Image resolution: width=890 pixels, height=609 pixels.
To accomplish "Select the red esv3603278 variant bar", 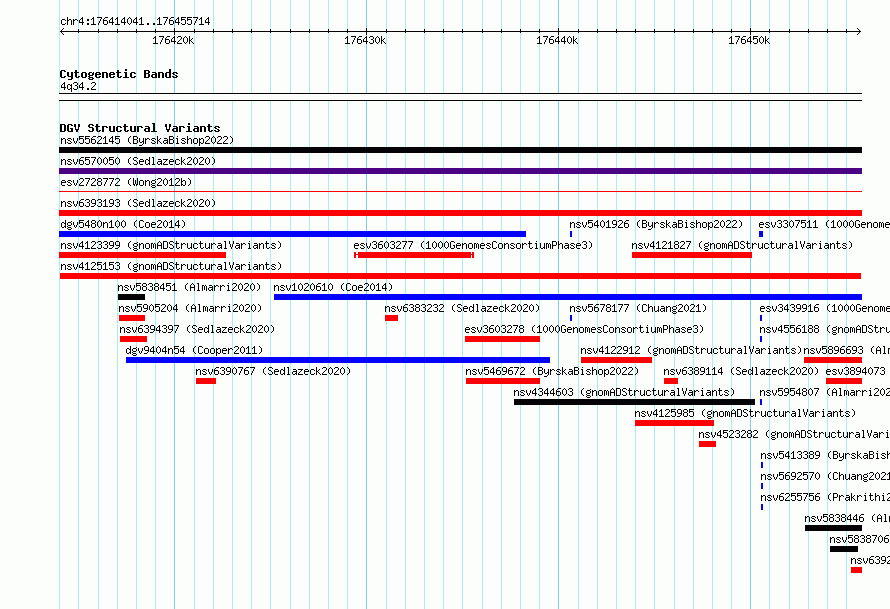I will (502, 339).
